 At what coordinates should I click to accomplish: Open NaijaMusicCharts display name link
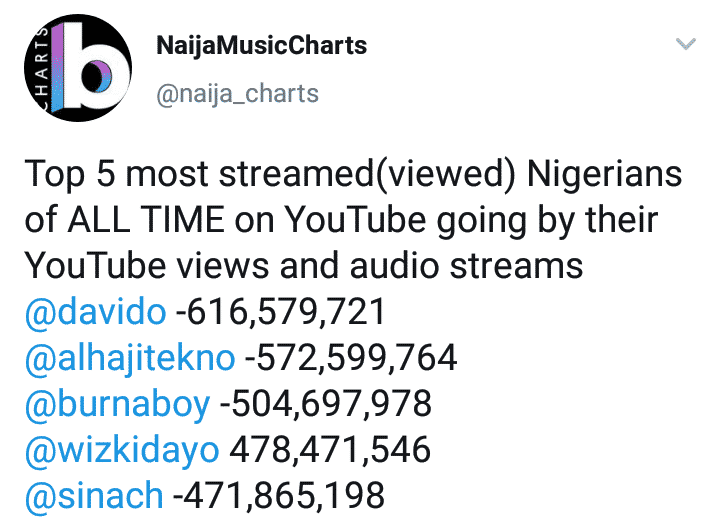[x=262, y=45]
